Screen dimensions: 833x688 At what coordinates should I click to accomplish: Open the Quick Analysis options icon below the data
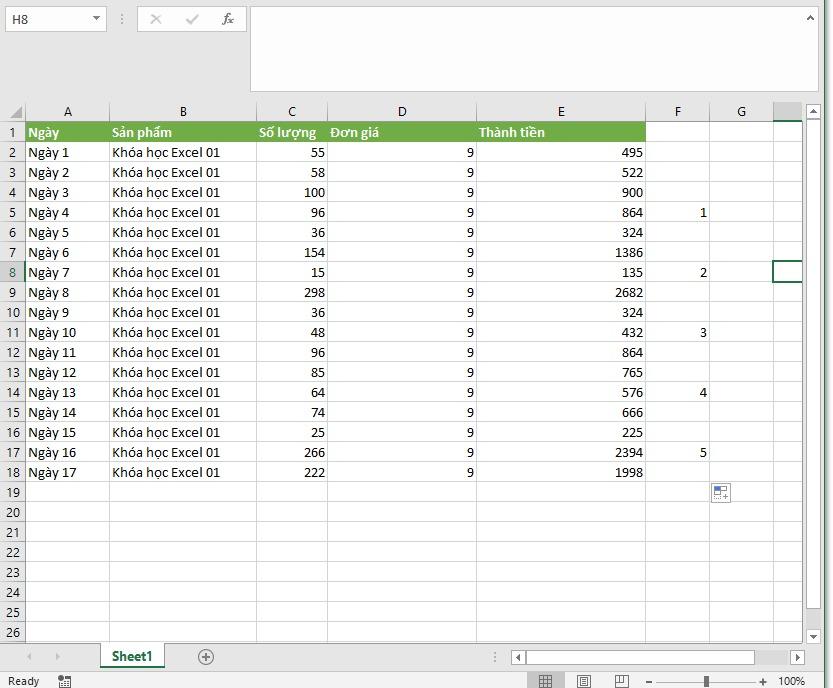pos(720,492)
